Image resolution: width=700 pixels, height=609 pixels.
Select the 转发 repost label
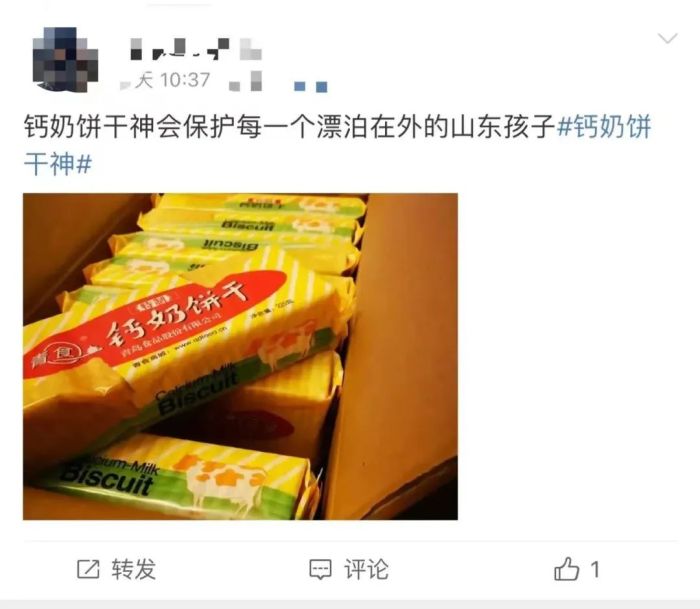133,569
